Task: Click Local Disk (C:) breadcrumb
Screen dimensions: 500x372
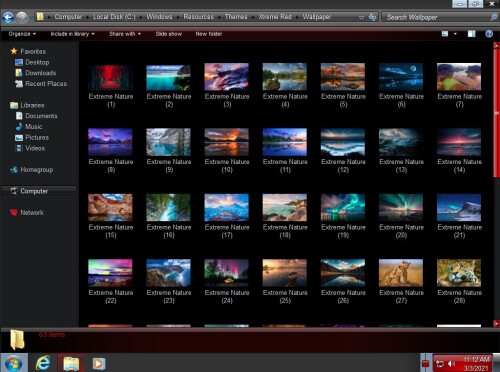Action: pos(114,17)
